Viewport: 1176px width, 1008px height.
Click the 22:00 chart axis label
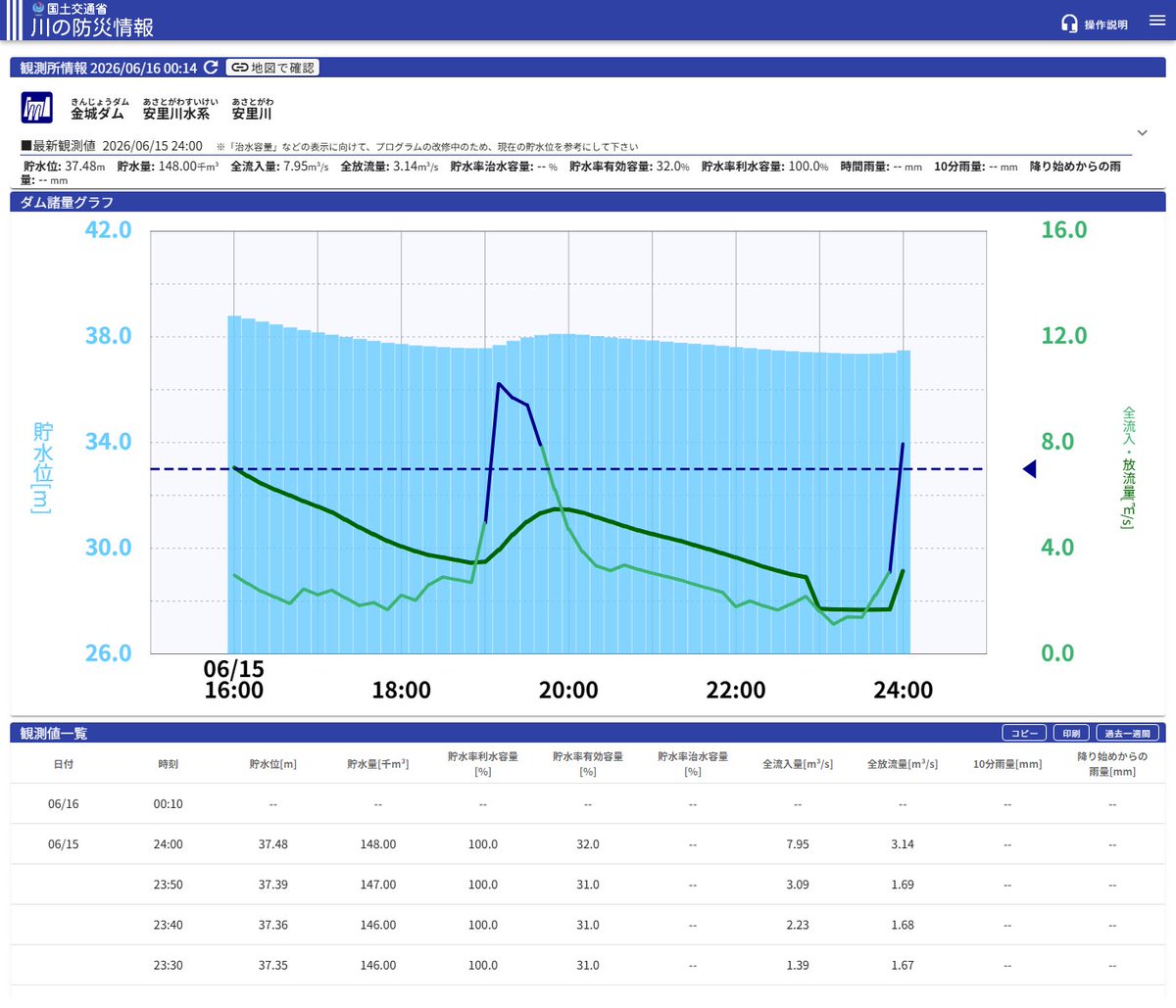click(736, 690)
